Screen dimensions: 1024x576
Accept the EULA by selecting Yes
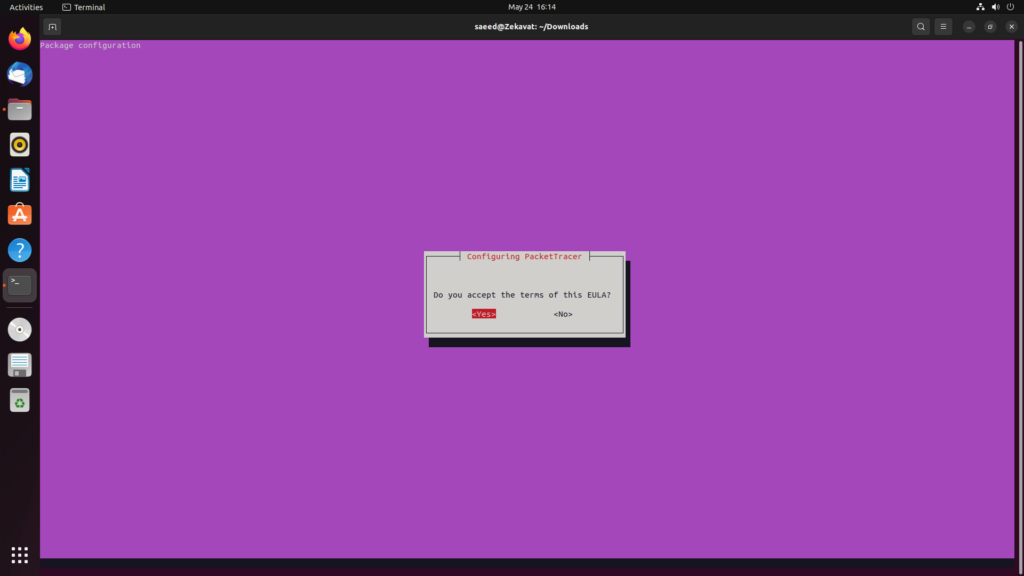click(x=484, y=314)
